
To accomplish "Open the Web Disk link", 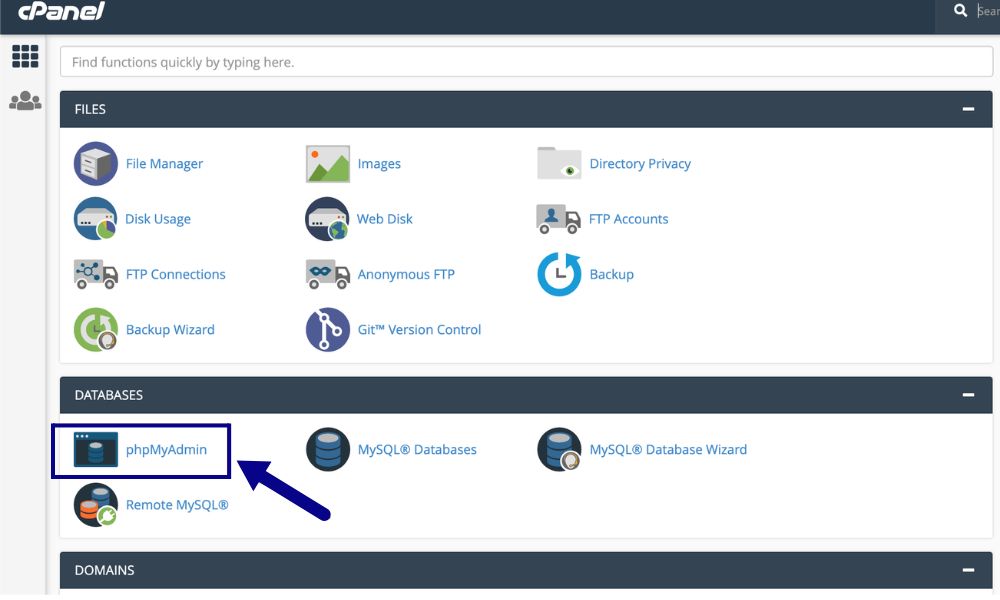I will click(385, 219).
